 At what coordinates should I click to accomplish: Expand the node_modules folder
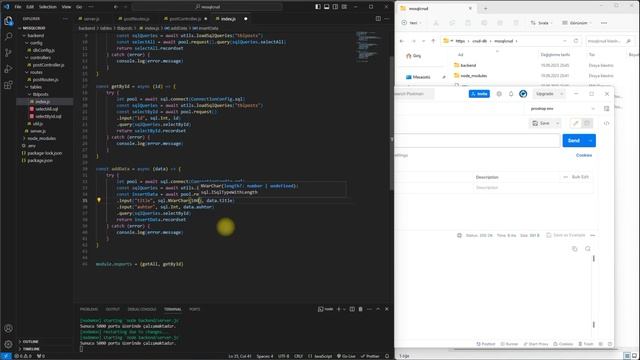pos(24,138)
